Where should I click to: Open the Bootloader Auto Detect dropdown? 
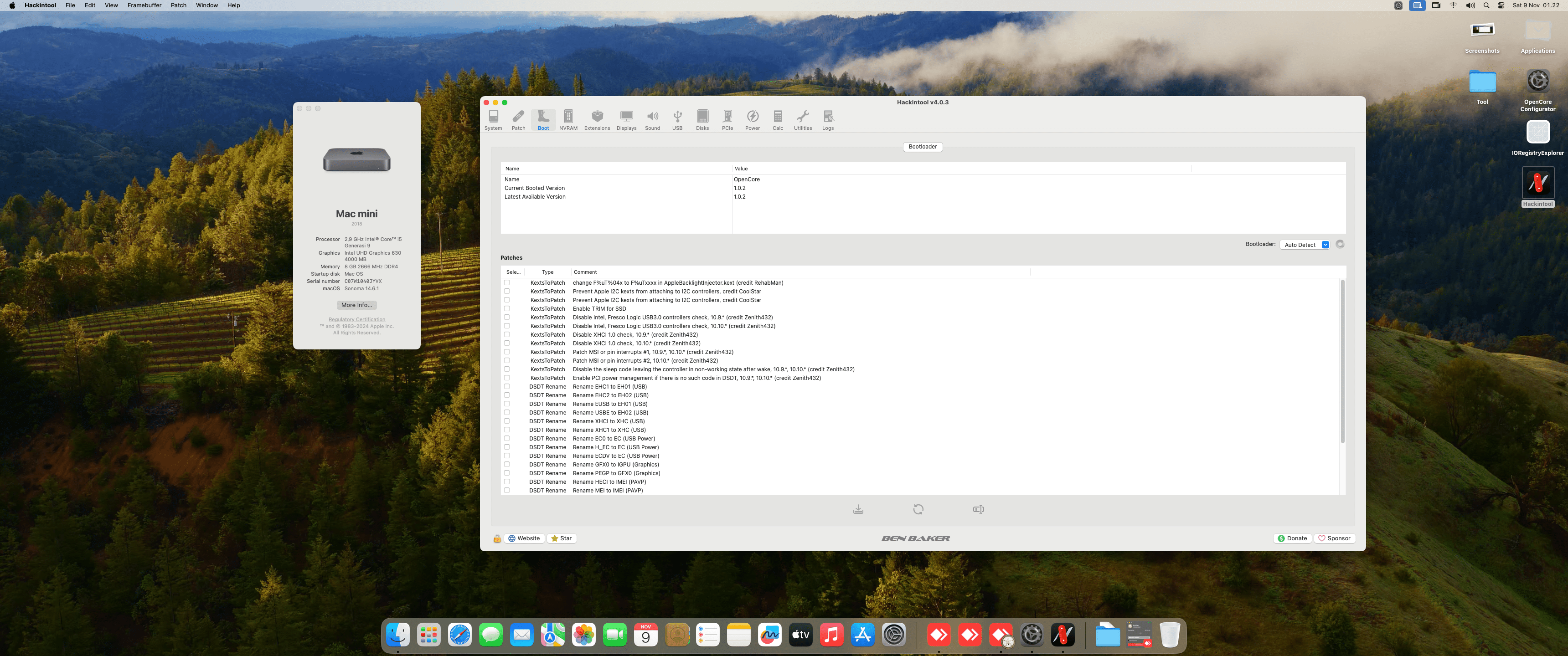tap(1305, 245)
